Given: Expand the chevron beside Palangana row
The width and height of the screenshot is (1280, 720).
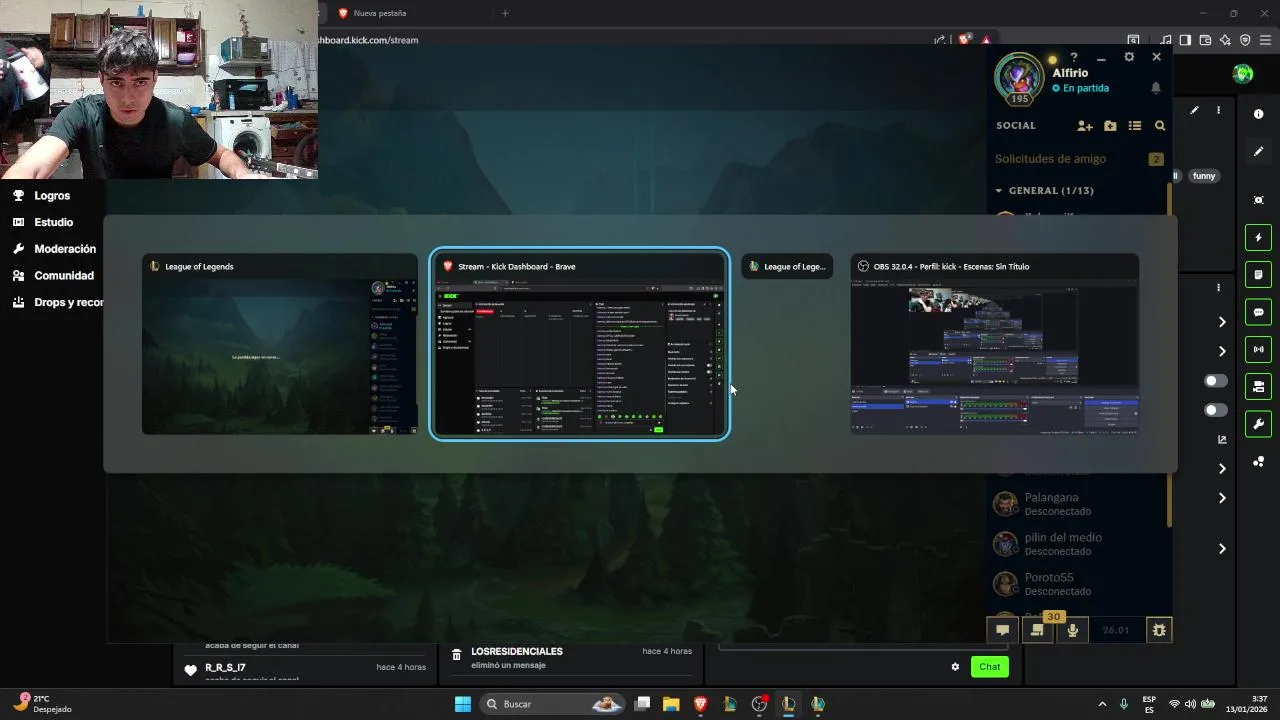Looking at the screenshot, I should pyautogui.click(x=1222, y=498).
